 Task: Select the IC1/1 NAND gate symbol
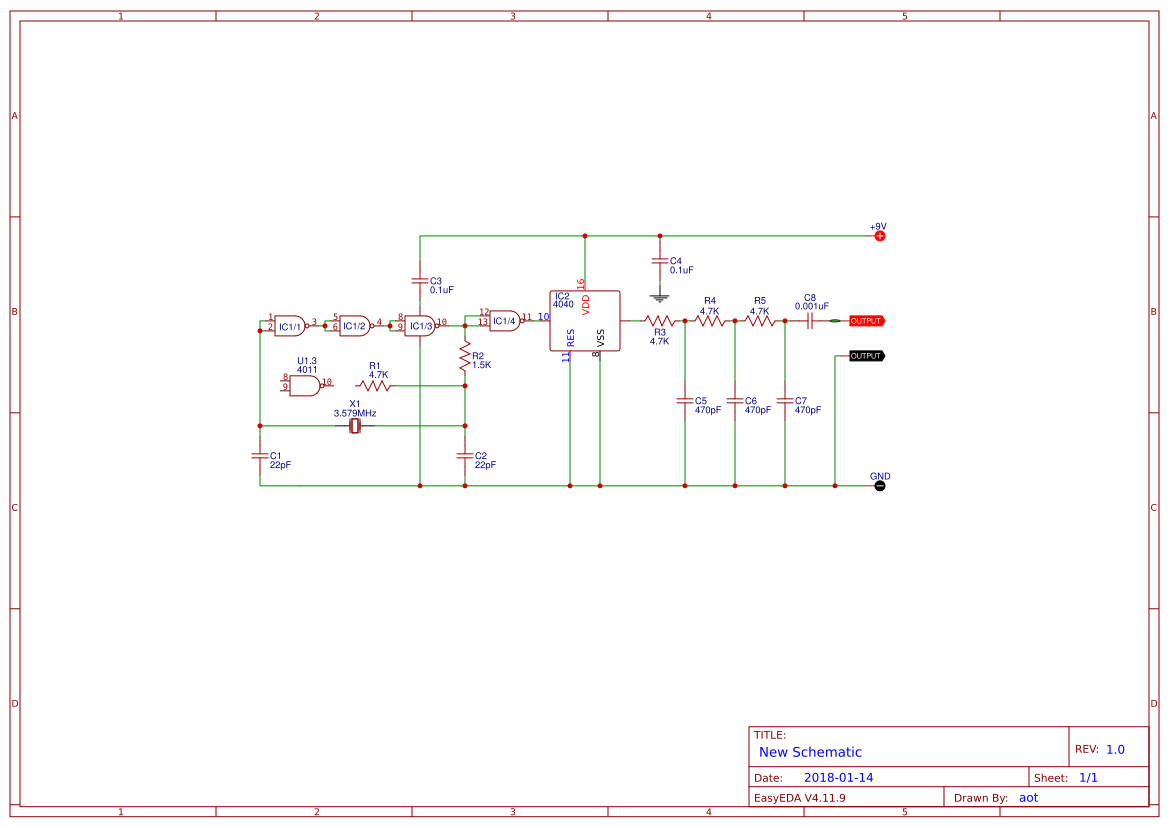pos(289,323)
